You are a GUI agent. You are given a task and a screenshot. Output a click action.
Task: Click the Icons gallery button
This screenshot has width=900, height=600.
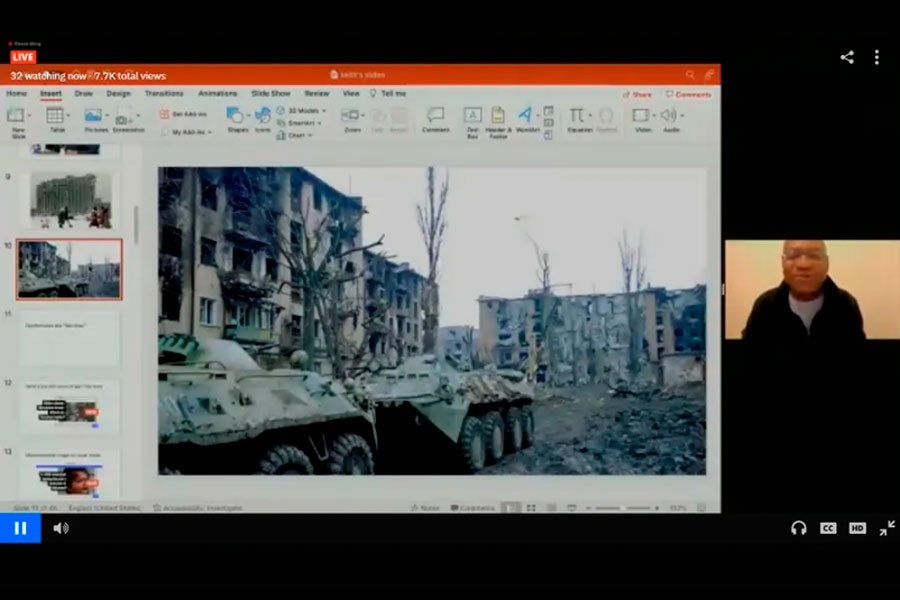click(263, 115)
